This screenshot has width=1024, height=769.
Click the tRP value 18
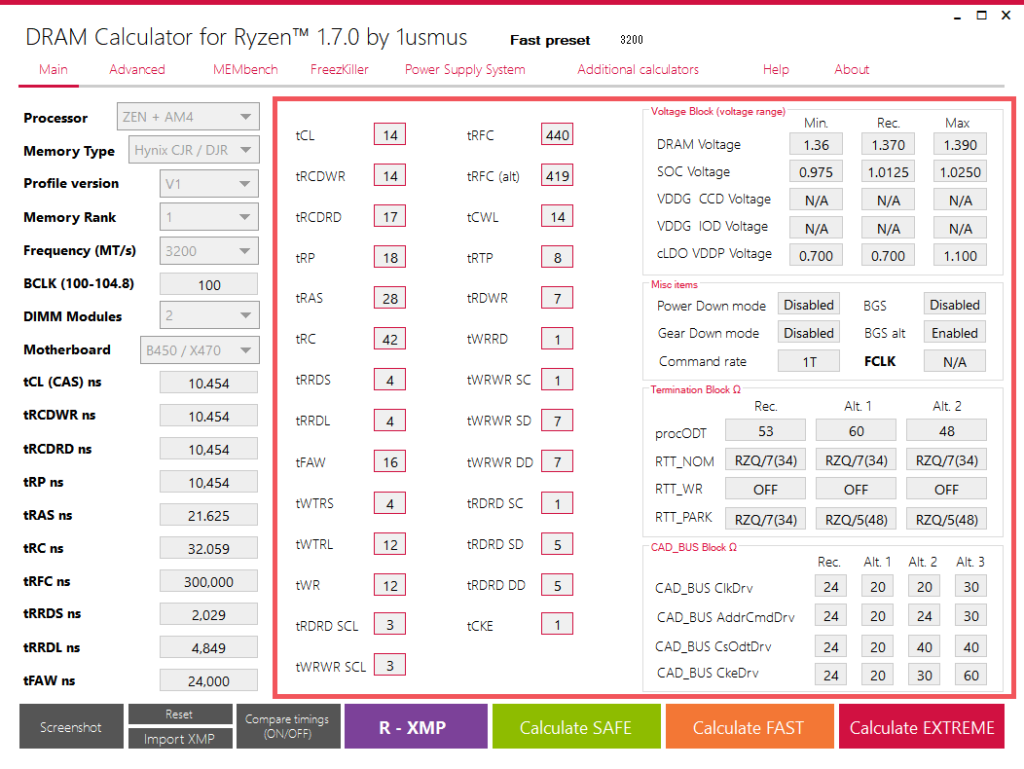tap(390, 257)
